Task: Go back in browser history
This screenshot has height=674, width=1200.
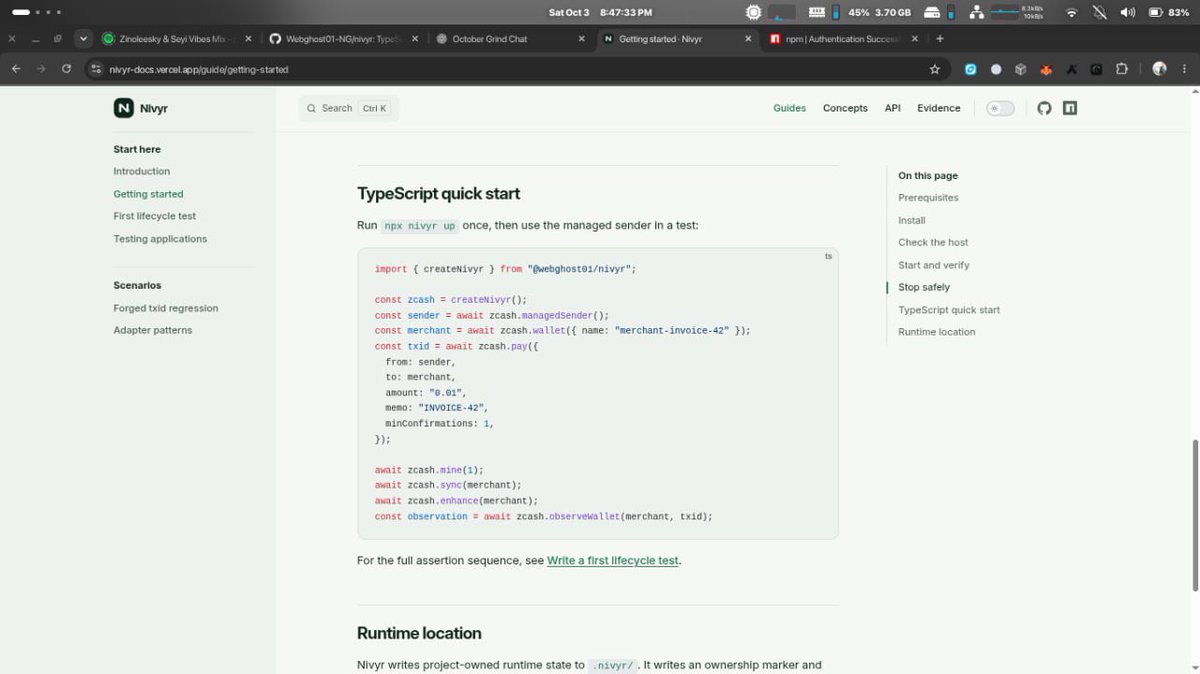Action: [15, 69]
